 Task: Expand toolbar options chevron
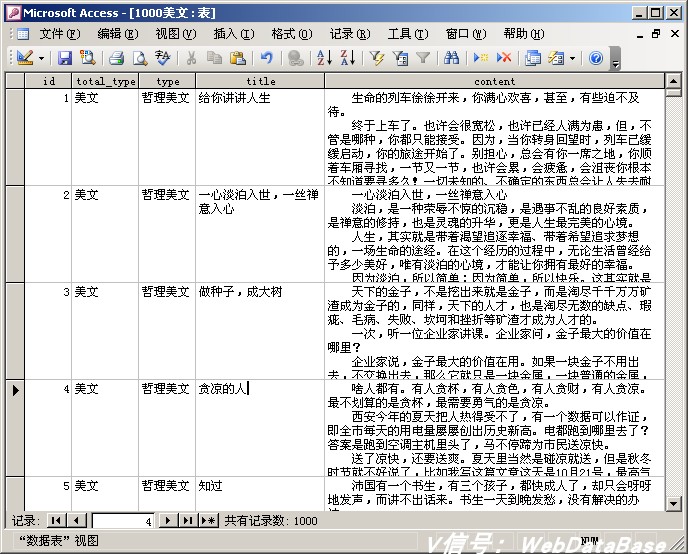coord(615,58)
